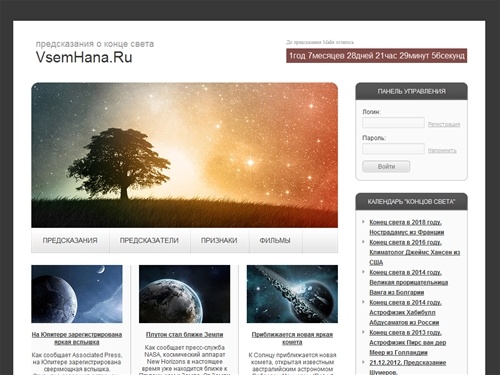Click the 'До предсказания Майя осталось' caption
Viewport: 500px width, 375px height.
tap(320, 42)
